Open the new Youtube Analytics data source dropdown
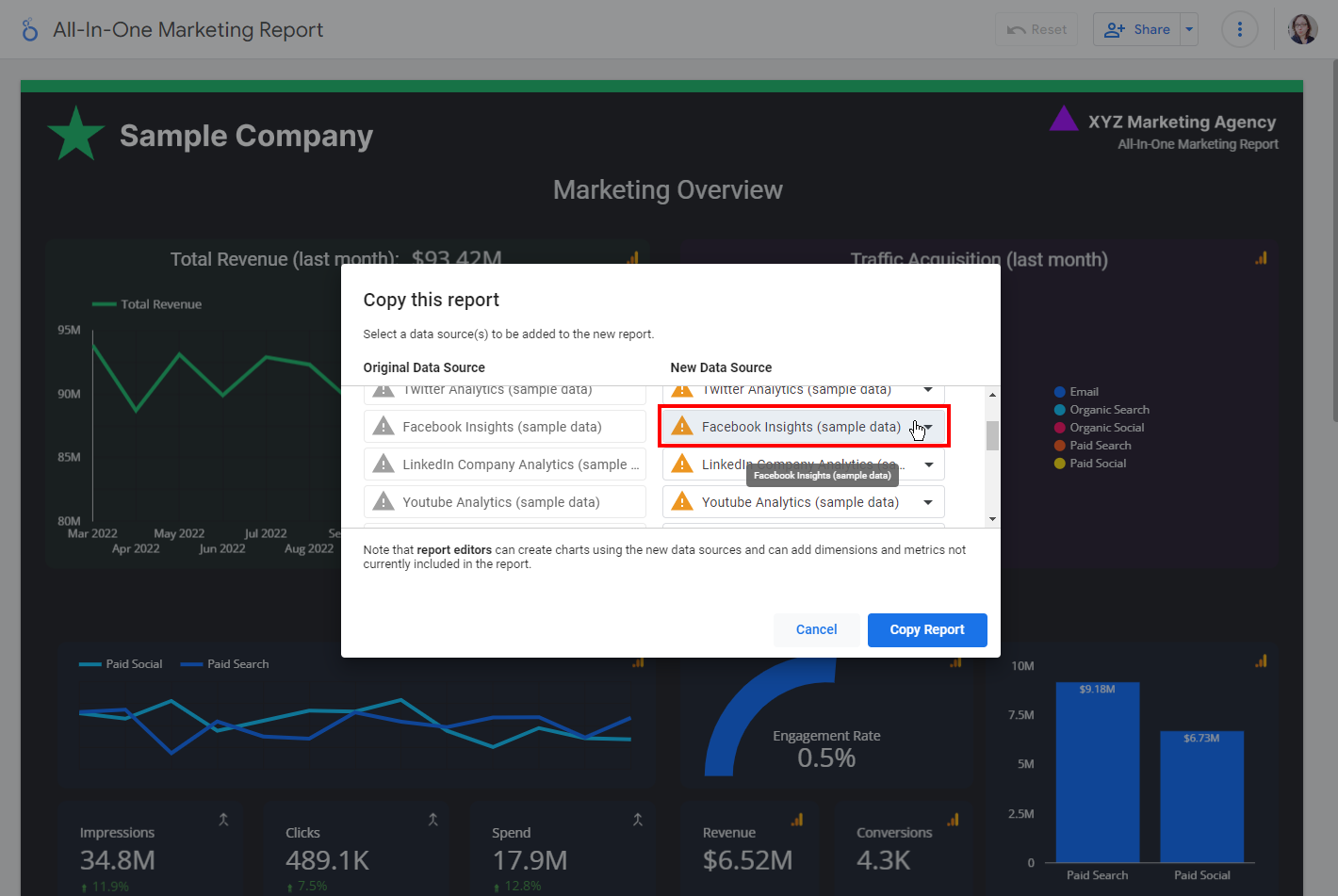1338x896 pixels. pyautogui.click(x=803, y=502)
